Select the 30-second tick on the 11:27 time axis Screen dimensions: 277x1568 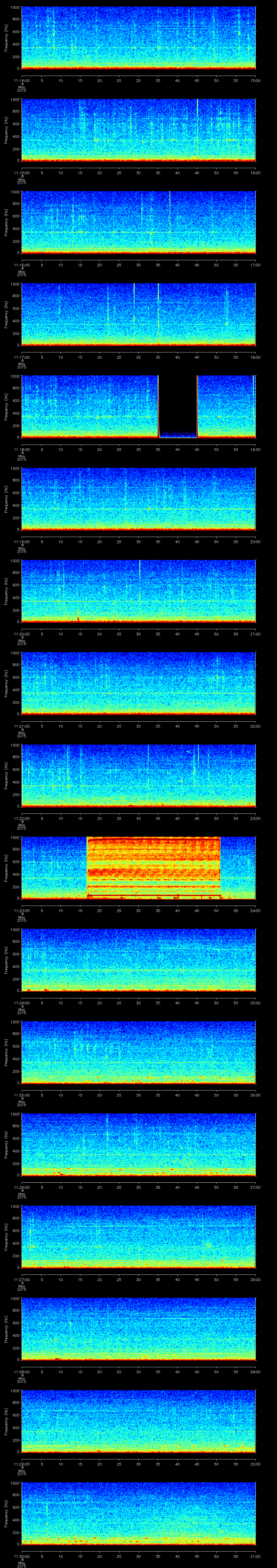click(x=139, y=1279)
